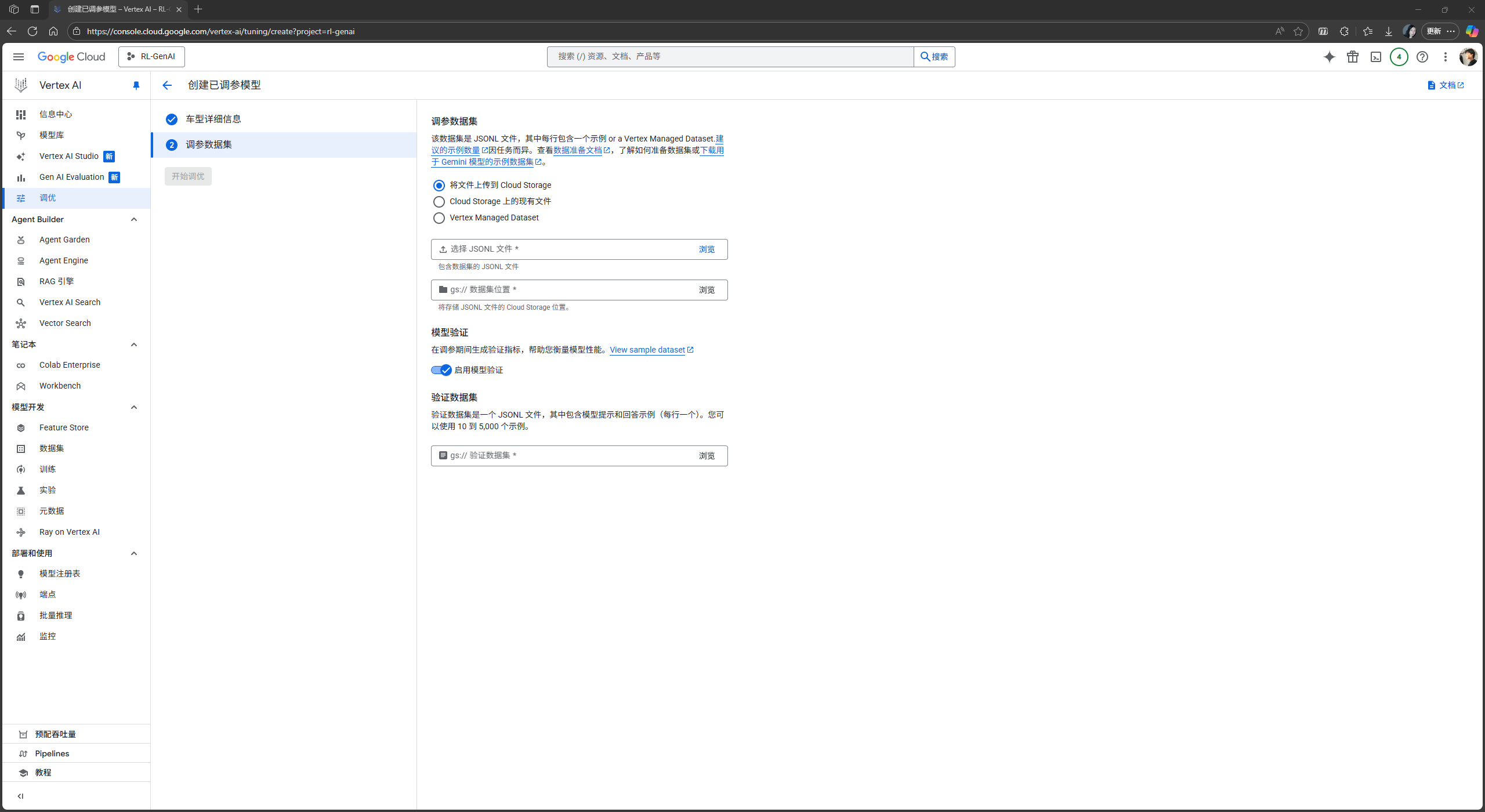Open the 文档 documentation link
This screenshot has width=1485, height=812.
point(1445,85)
